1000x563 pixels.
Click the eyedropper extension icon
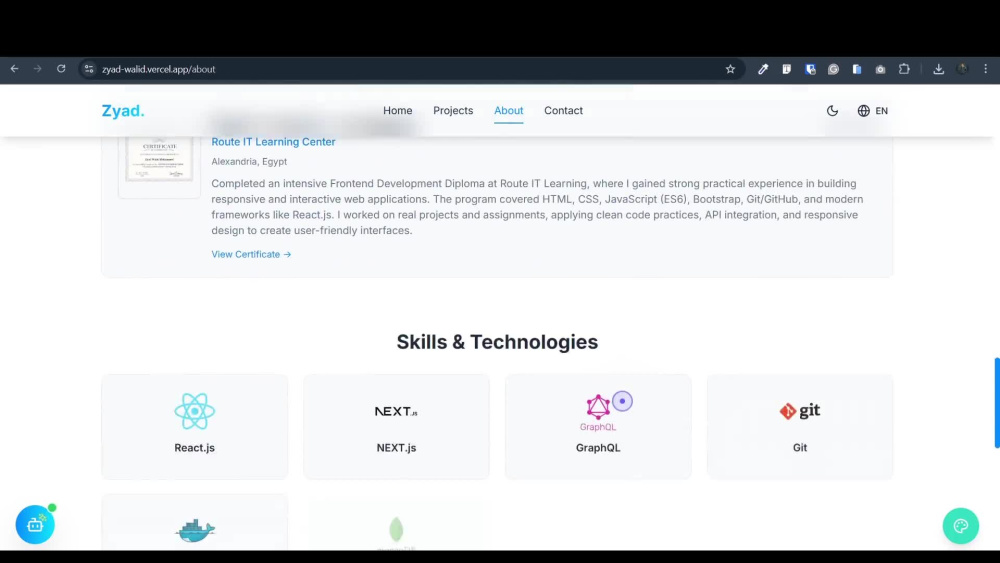(763, 69)
